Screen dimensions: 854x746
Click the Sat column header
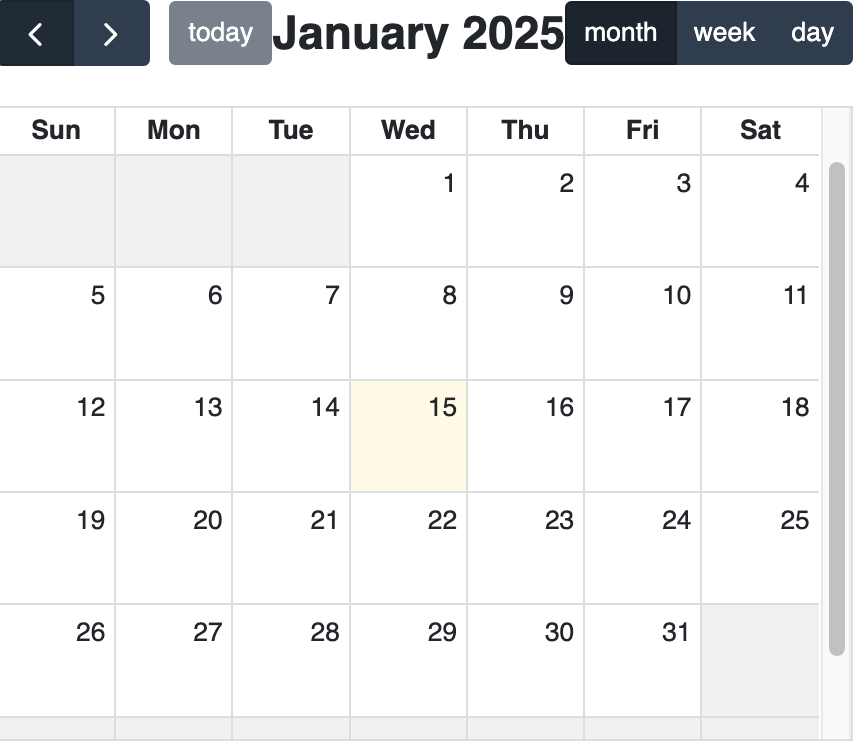coord(760,131)
